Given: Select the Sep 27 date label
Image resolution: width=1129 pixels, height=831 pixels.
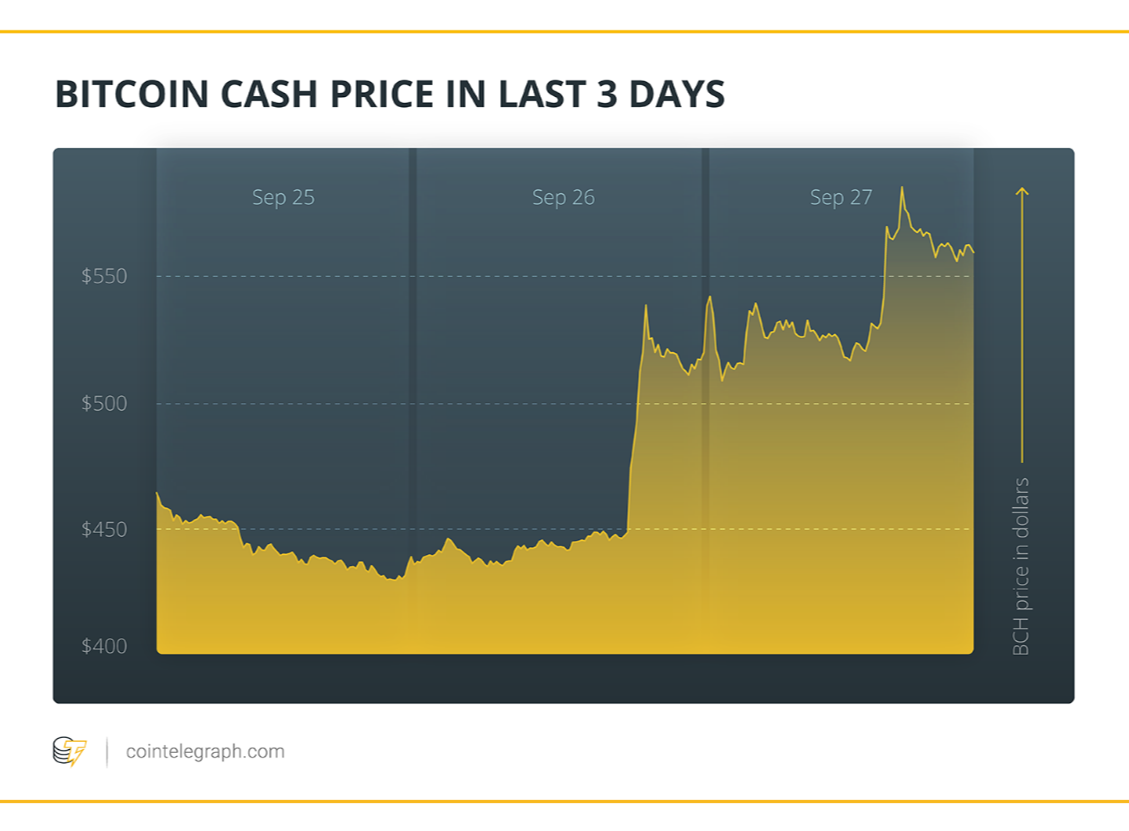Looking at the screenshot, I should tap(841, 197).
